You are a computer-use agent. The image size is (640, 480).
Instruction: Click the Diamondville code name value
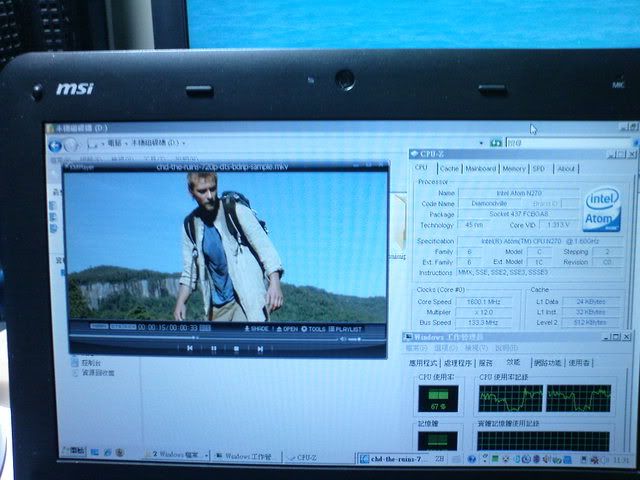click(x=489, y=203)
